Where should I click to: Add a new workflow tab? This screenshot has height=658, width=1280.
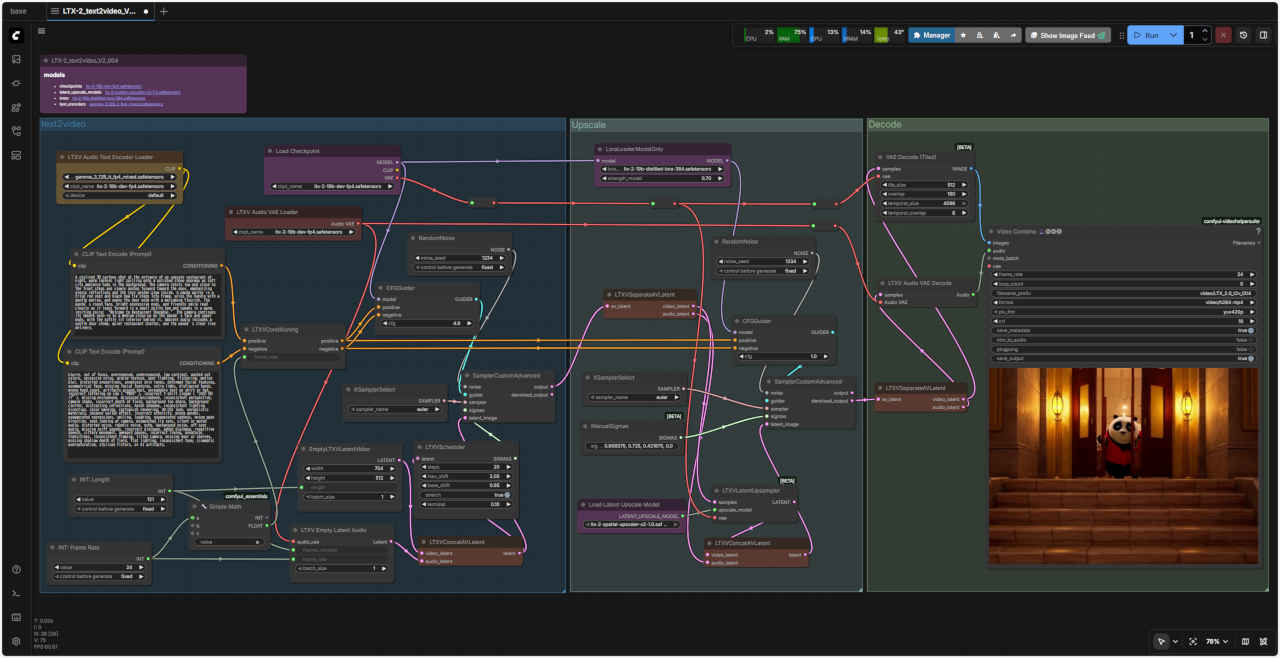(x=164, y=11)
